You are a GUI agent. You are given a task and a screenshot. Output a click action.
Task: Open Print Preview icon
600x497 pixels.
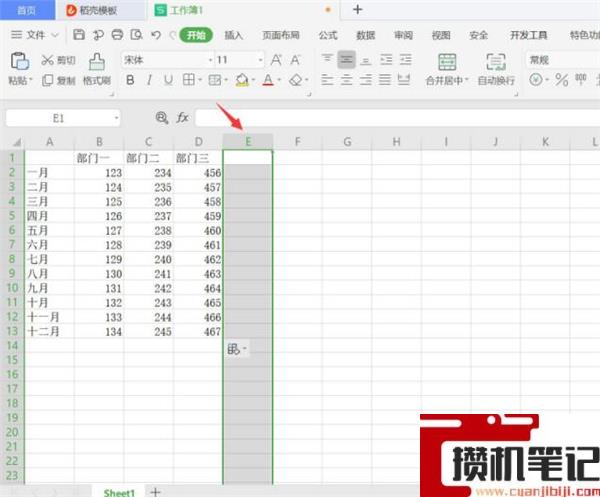[x=136, y=35]
